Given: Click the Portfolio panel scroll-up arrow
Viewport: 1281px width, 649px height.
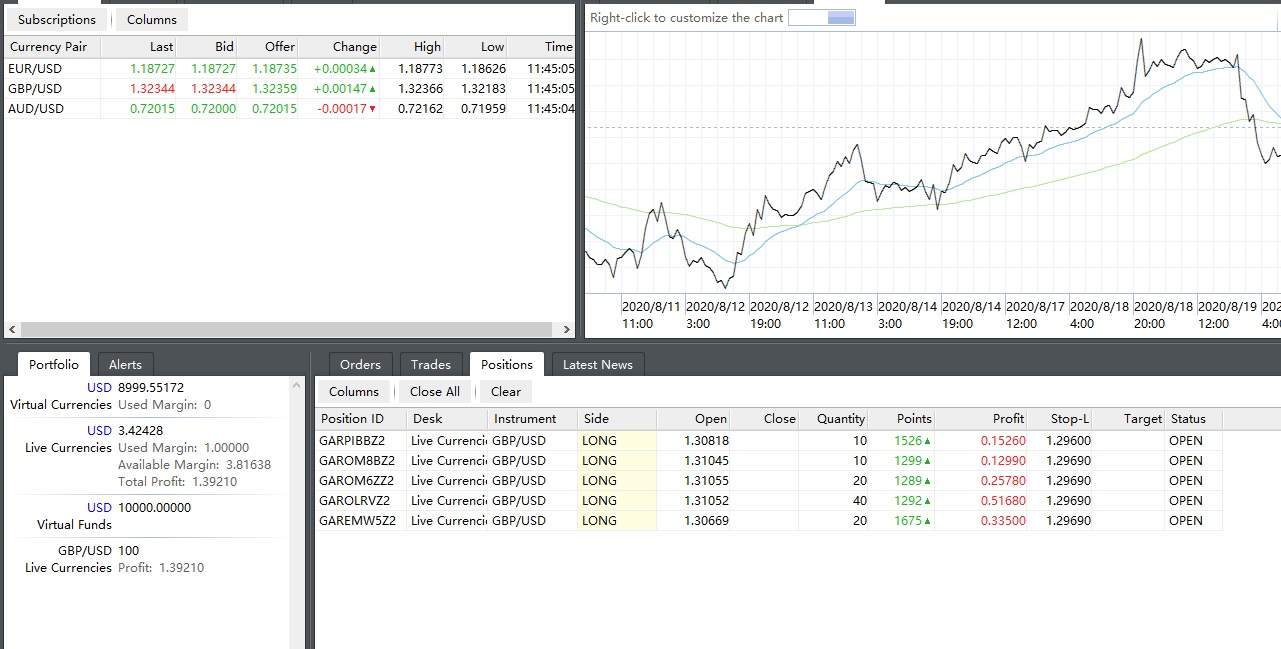Looking at the screenshot, I should point(297,385).
